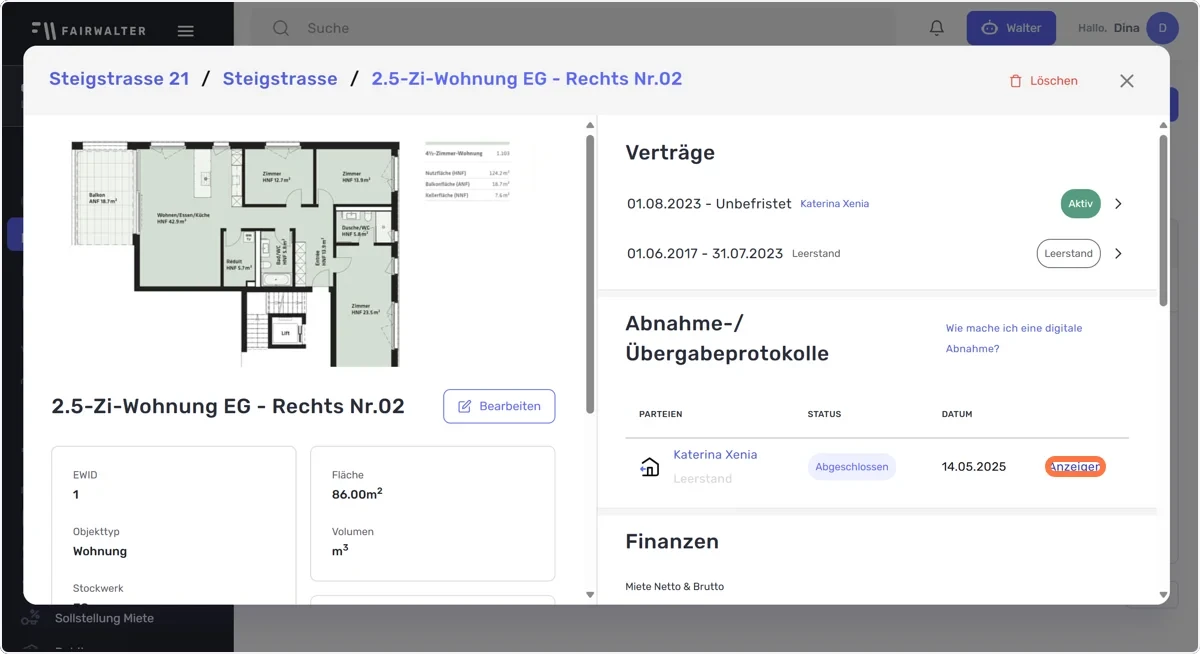Select the Objekttyp value Wohnung

(100, 551)
